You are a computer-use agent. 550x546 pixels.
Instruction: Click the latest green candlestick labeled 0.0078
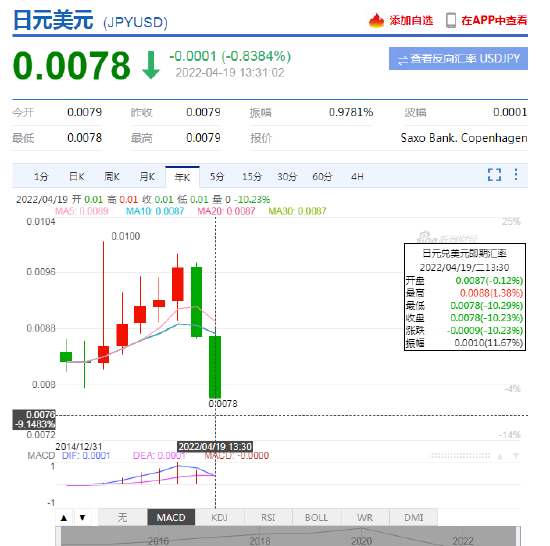coord(215,366)
